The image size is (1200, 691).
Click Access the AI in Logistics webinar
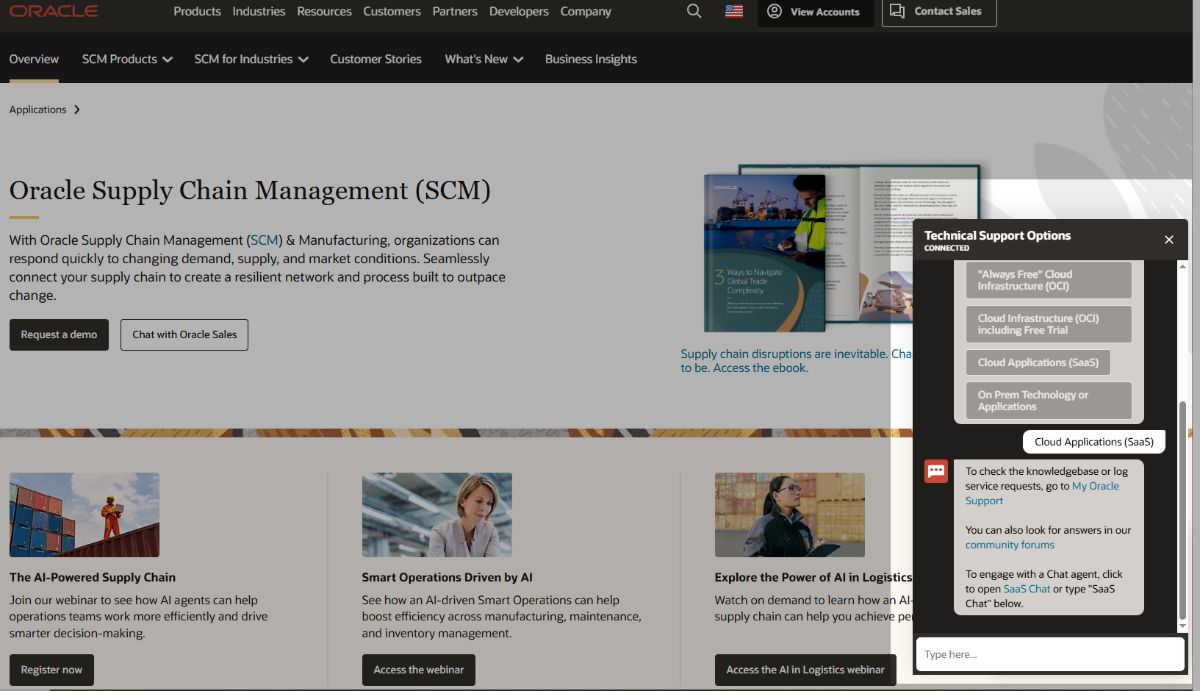click(x=806, y=670)
